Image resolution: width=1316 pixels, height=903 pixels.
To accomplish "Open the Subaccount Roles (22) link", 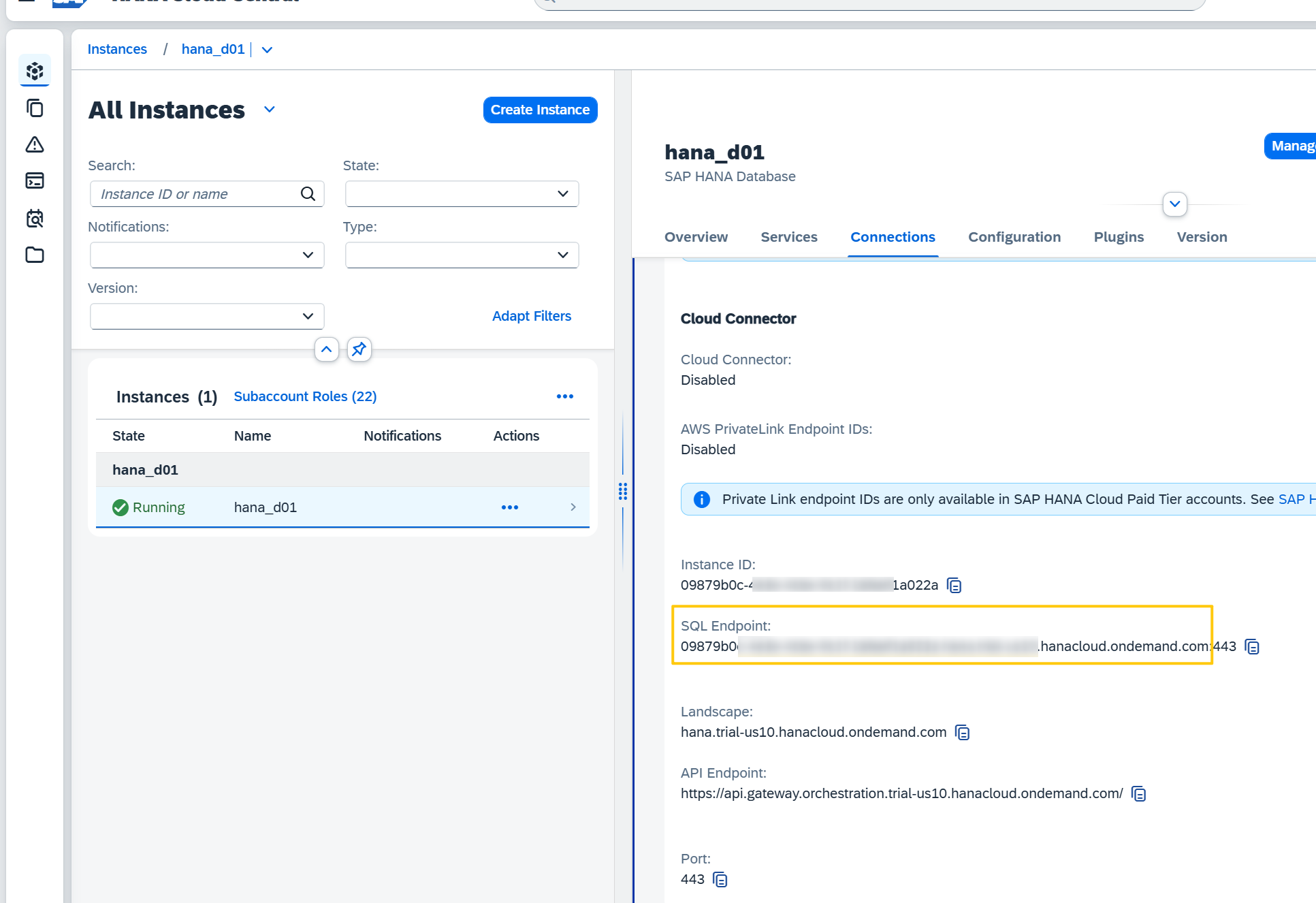I will pos(305,397).
